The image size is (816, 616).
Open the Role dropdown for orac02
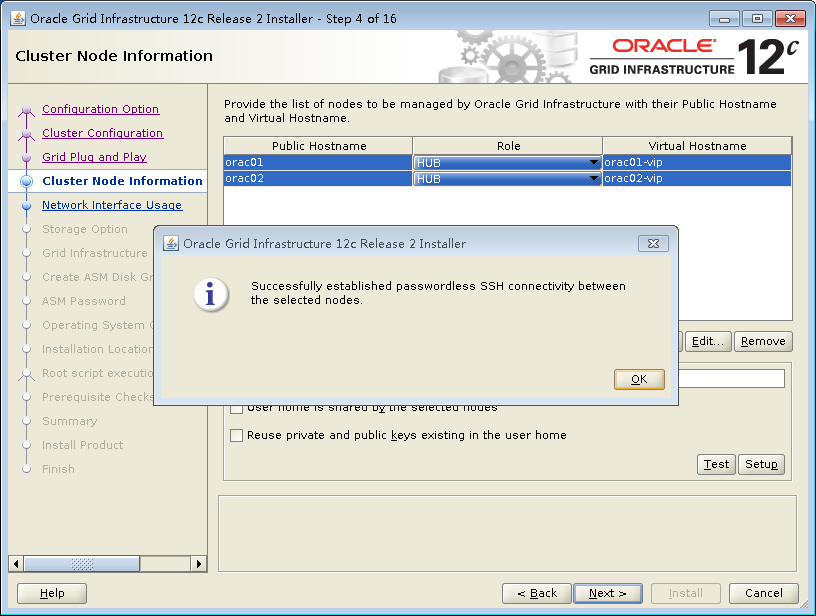click(507, 178)
